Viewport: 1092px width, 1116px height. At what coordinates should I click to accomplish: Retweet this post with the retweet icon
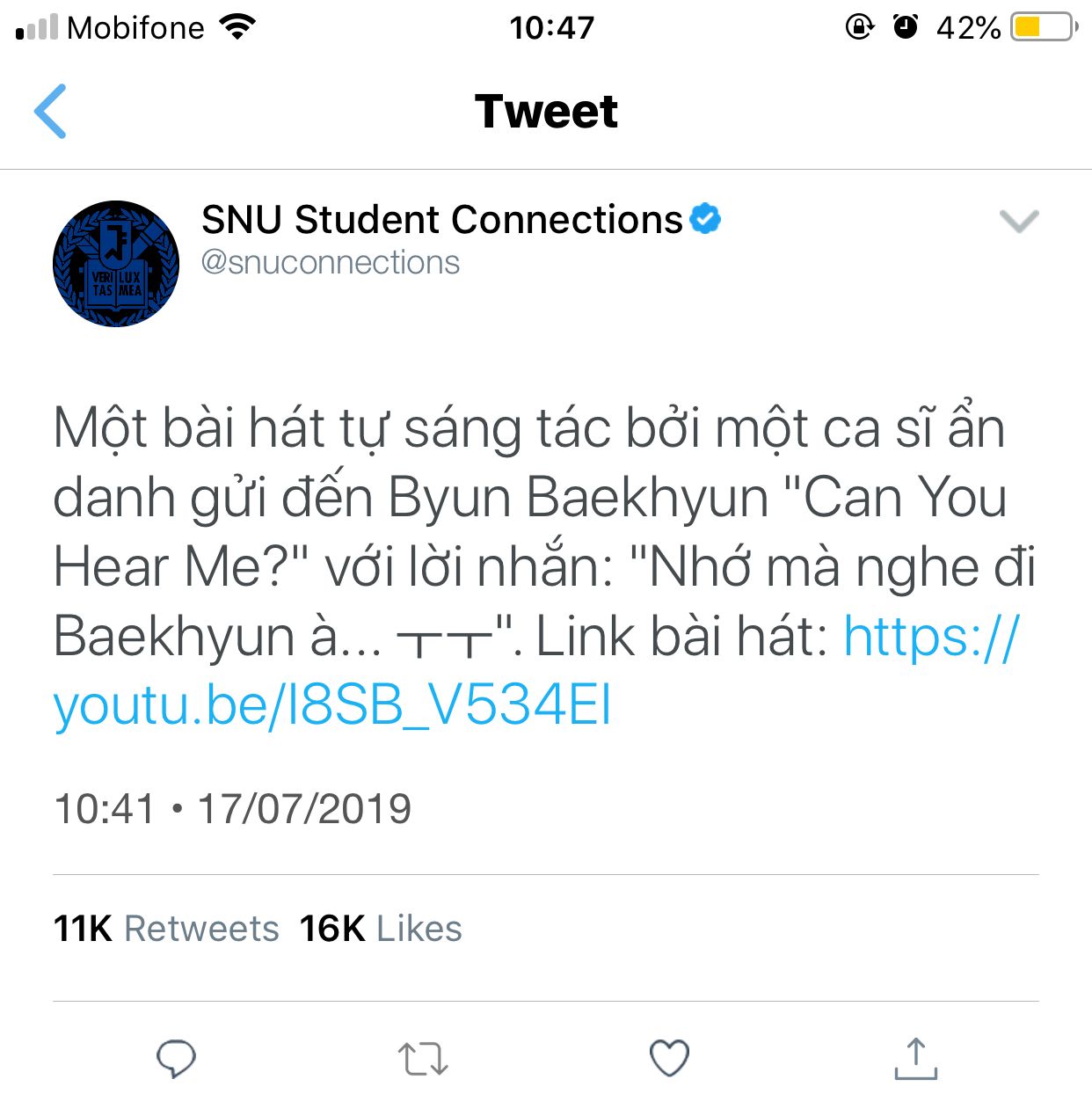click(423, 1059)
